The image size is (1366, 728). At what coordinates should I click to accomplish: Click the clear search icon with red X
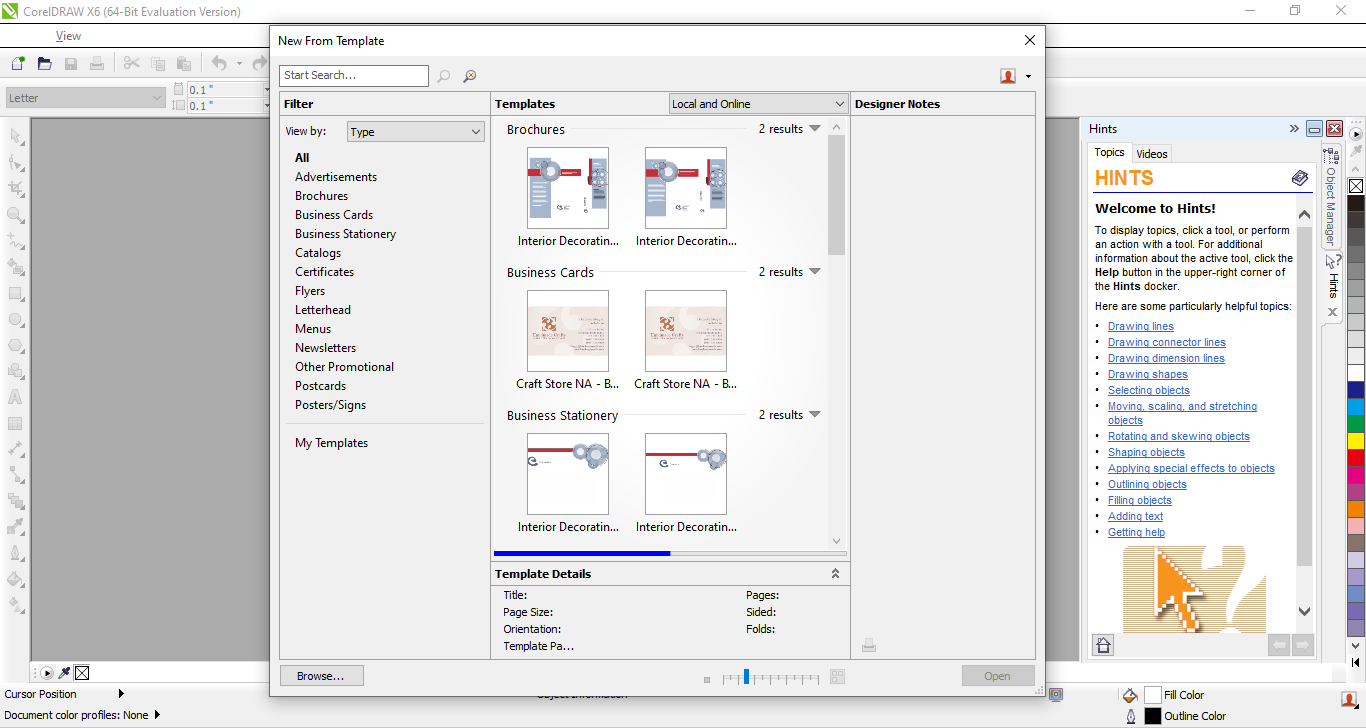click(469, 76)
